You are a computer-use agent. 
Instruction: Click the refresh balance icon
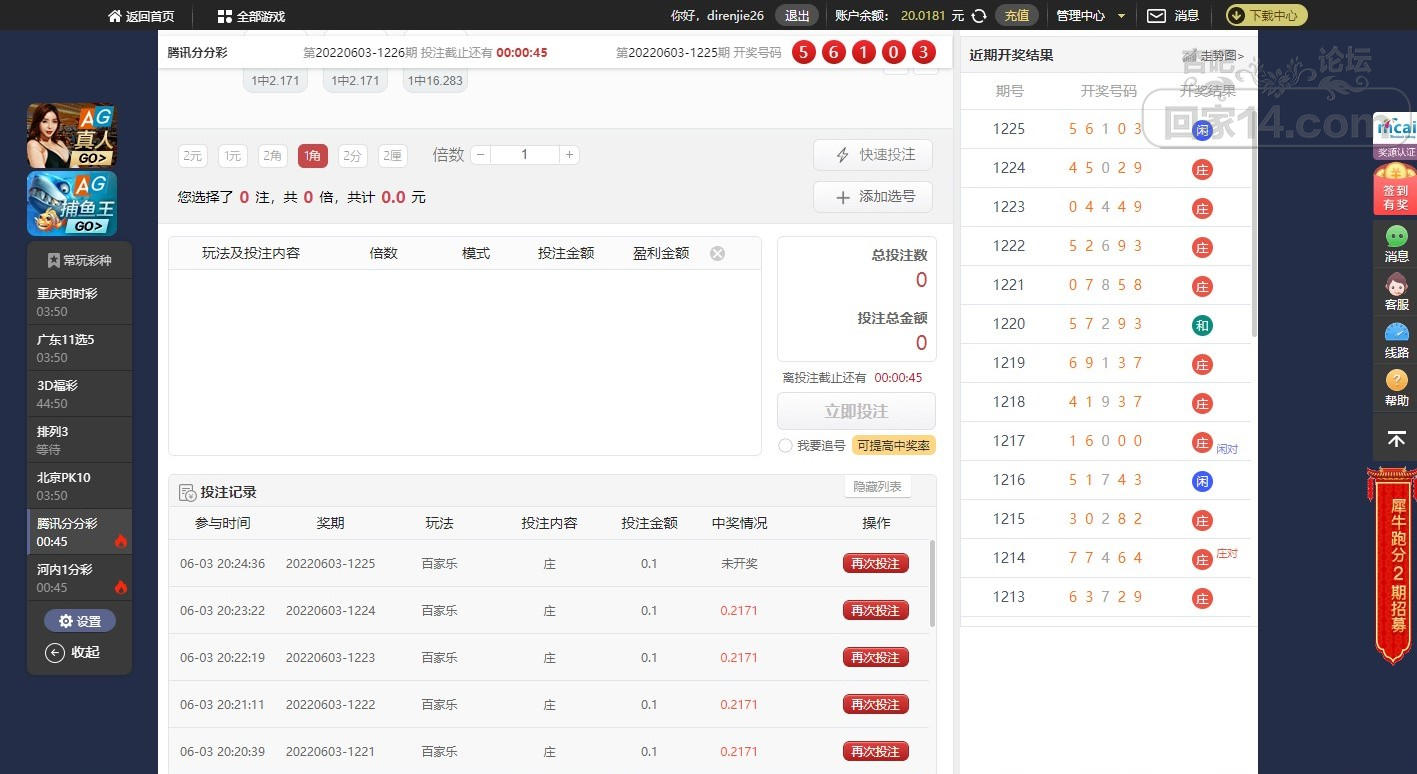point(980,16)
